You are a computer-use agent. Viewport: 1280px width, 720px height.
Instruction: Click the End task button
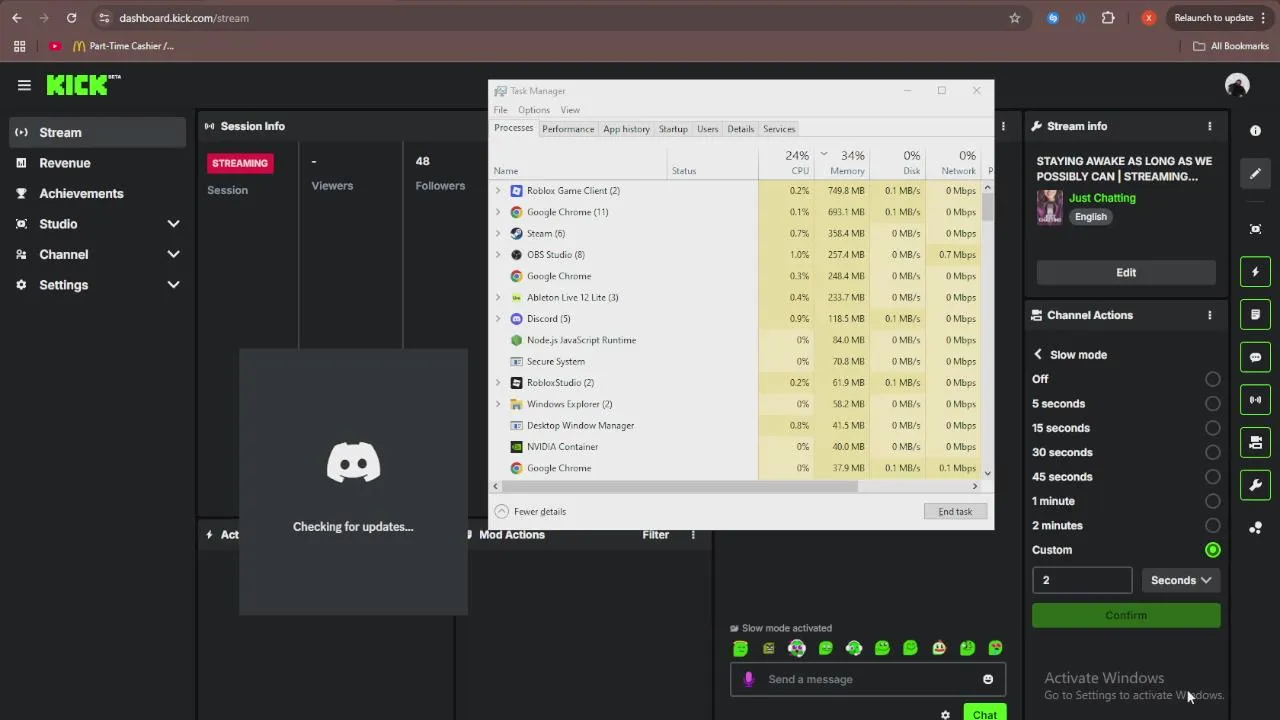(955, 512)
